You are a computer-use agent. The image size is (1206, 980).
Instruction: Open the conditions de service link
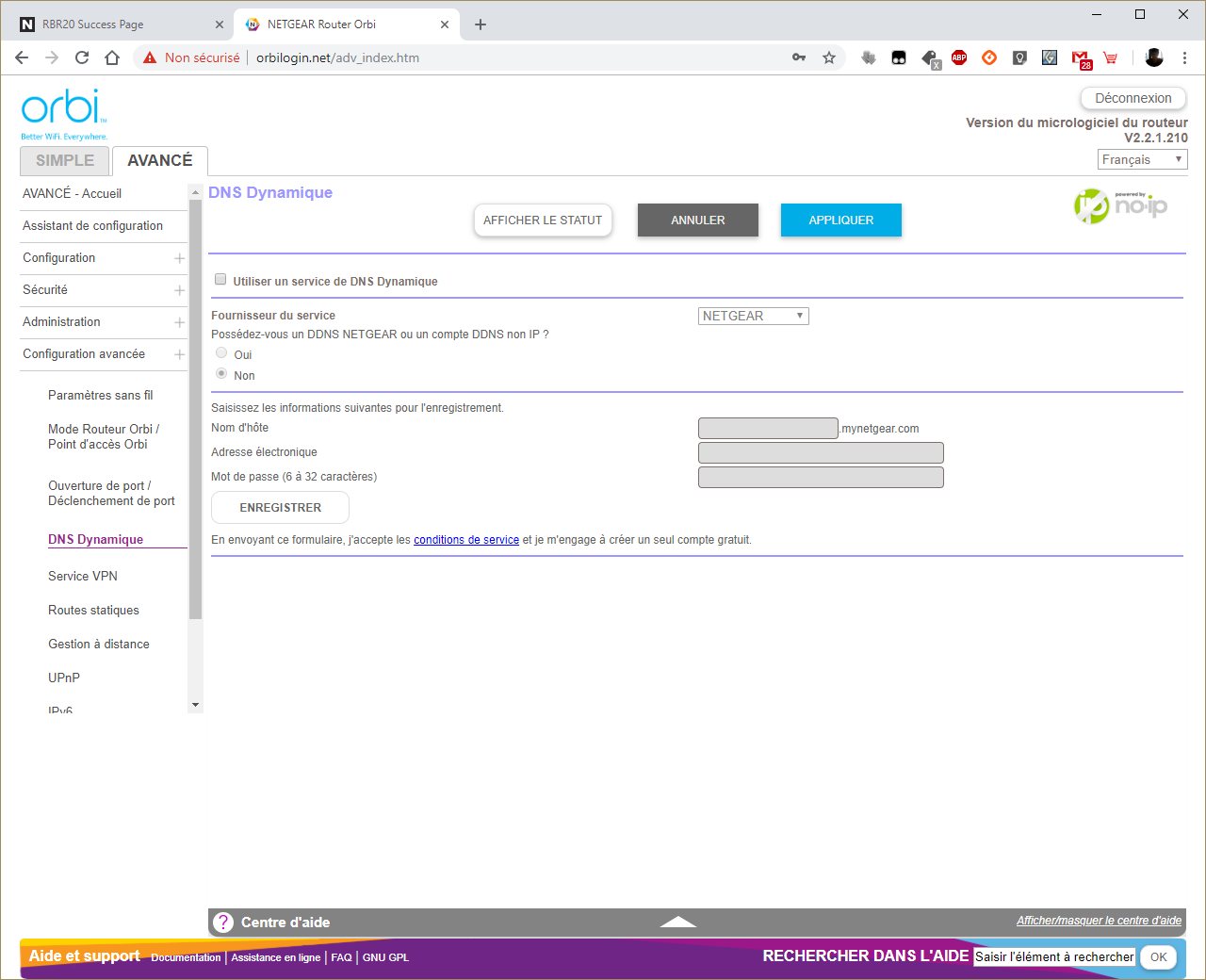(x=466, y=540)
